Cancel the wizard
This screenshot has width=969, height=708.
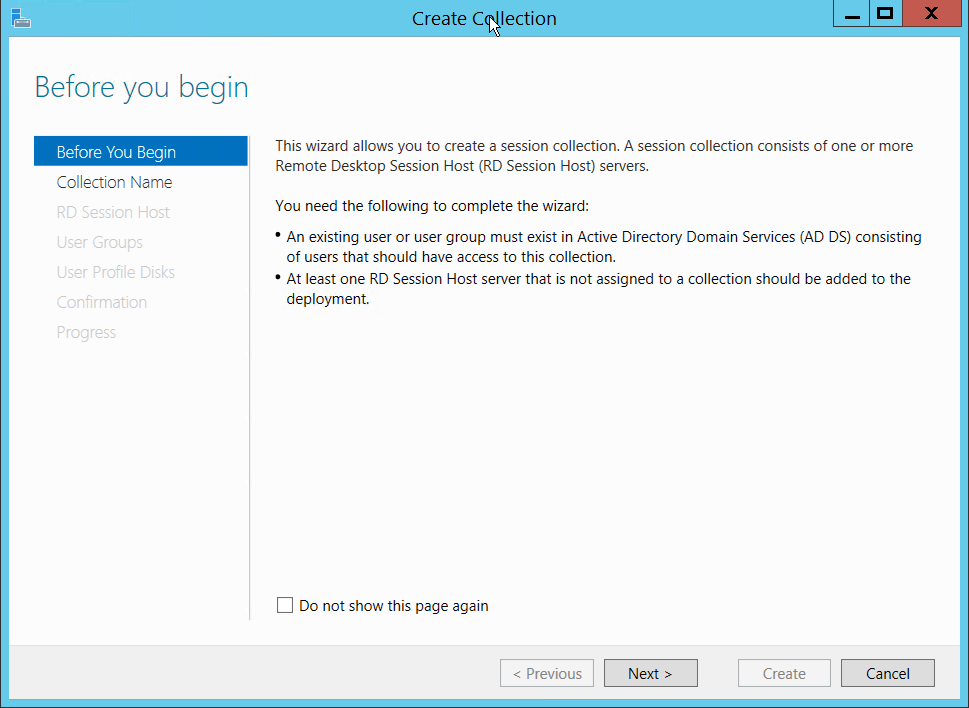click(887, 673)
